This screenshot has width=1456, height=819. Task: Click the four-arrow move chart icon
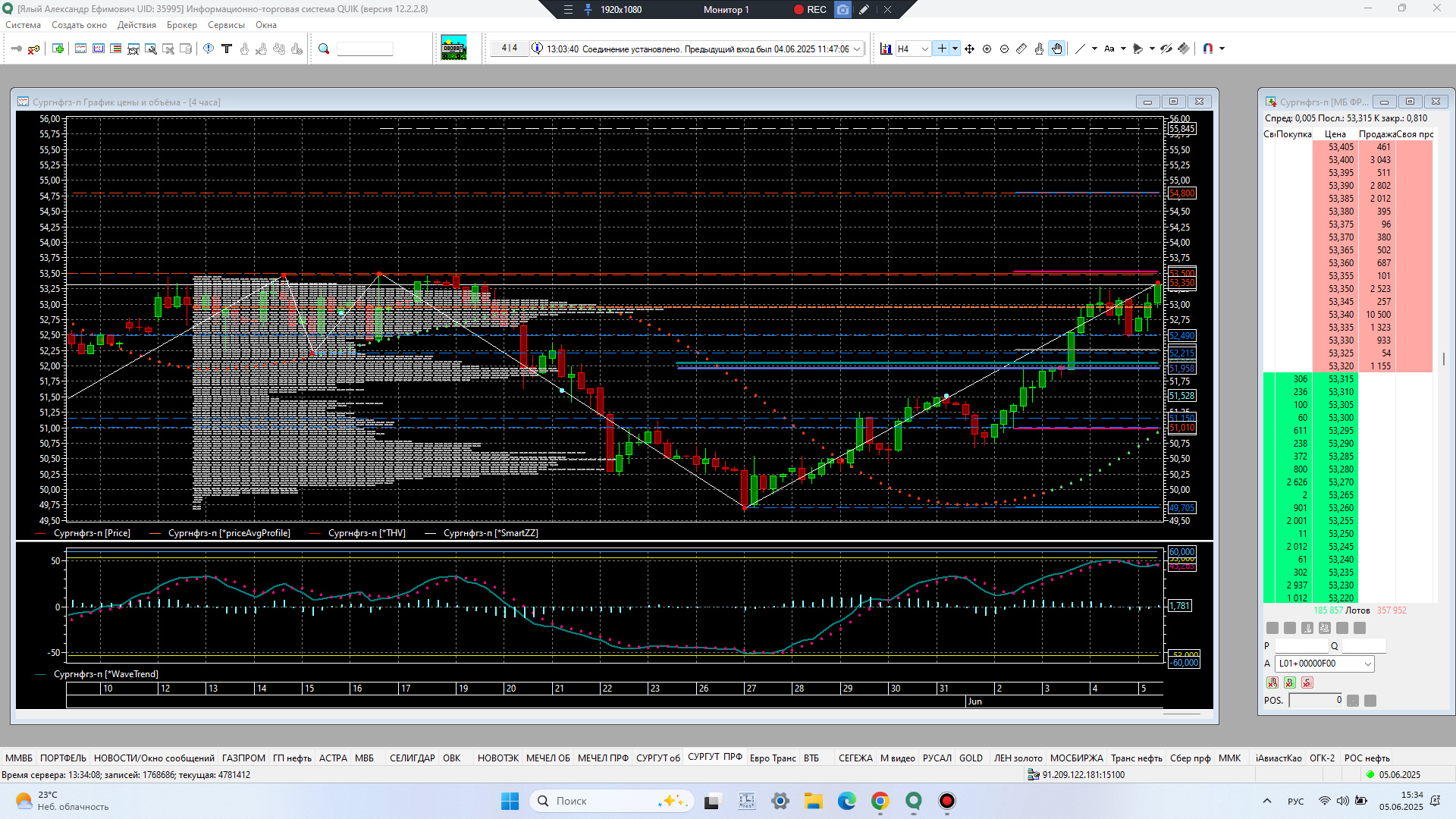click(x=969, y=49)
